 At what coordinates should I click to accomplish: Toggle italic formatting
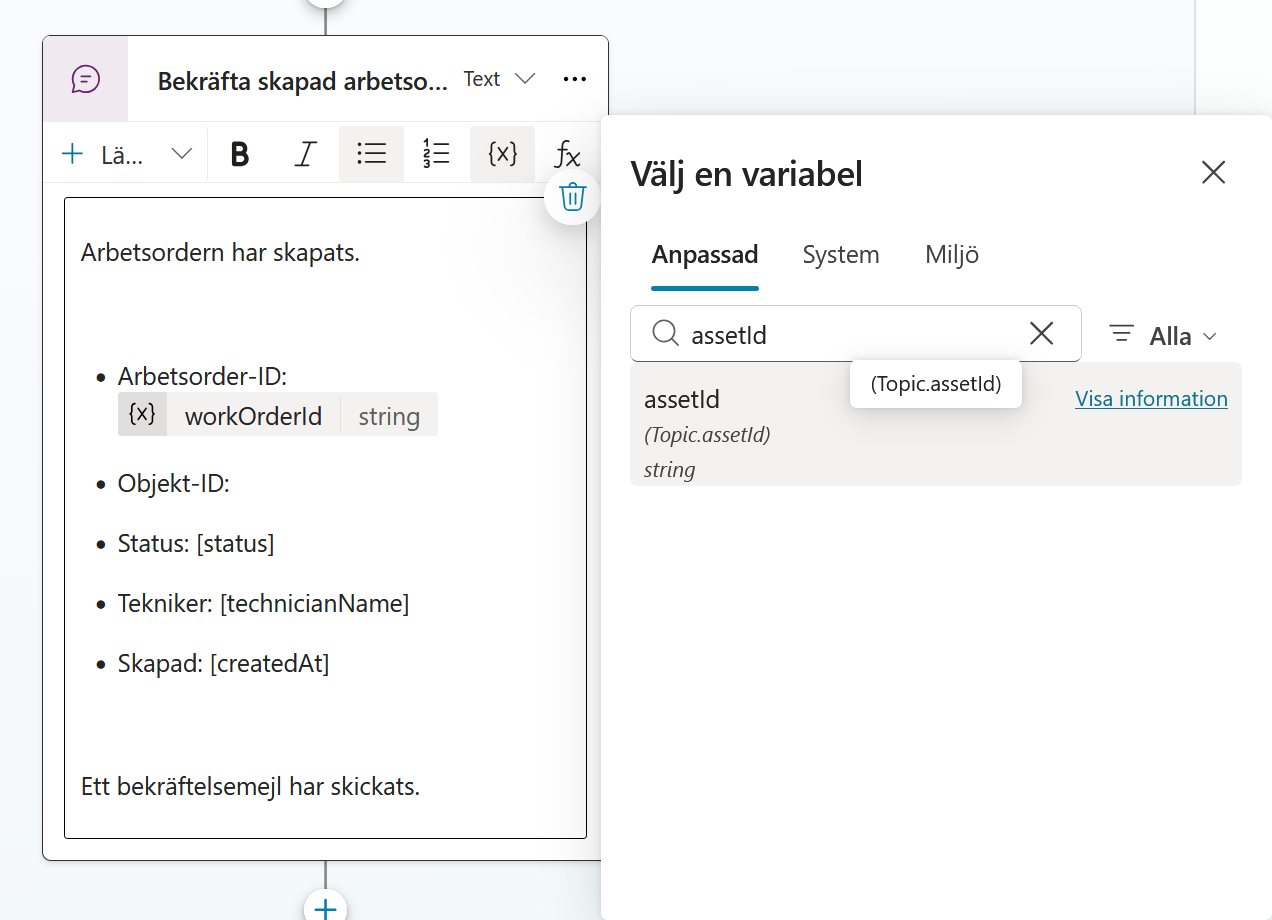coord(306,154)
